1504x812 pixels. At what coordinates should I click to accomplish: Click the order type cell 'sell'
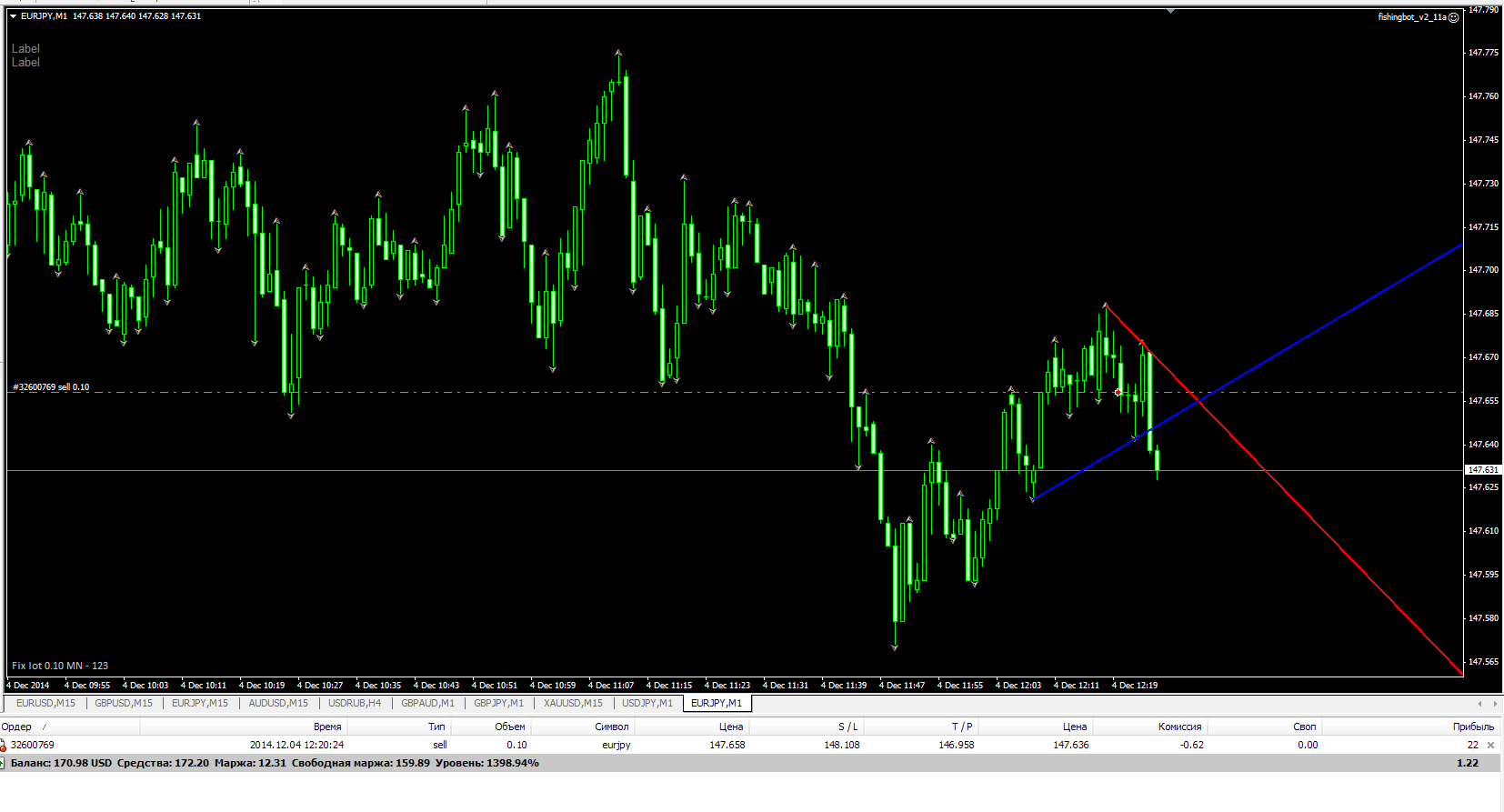click(440, 745)
